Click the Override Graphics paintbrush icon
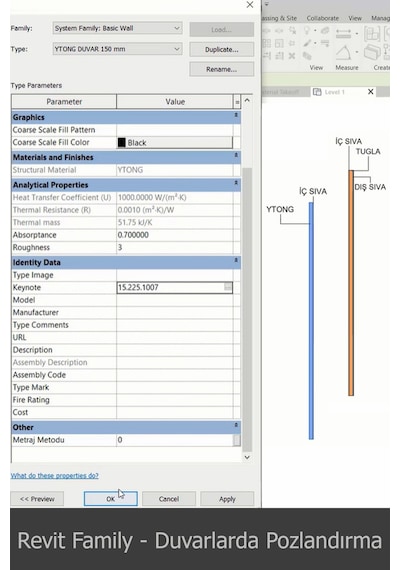 pos(307,43)
